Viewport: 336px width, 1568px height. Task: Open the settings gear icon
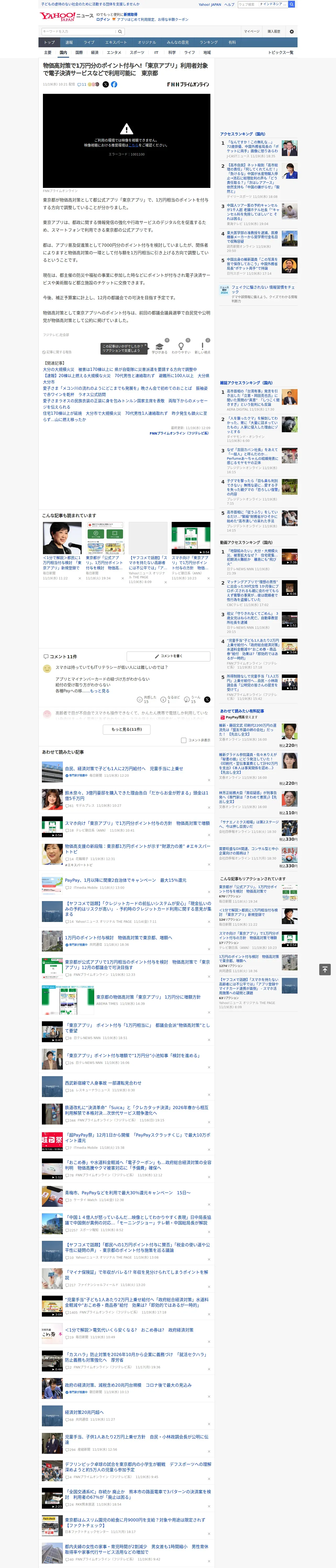(292, 32)
